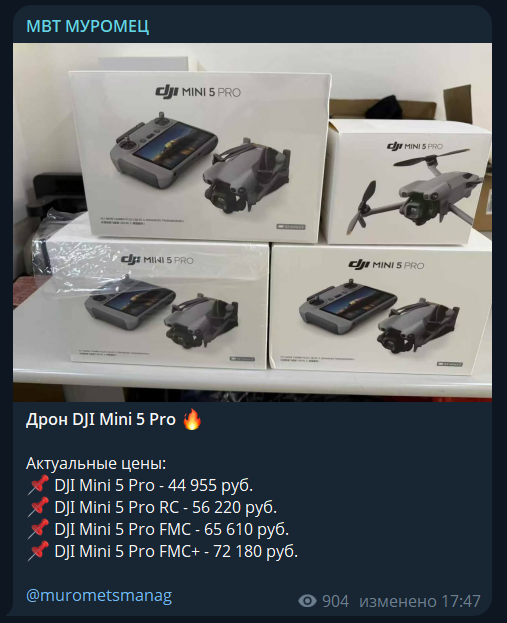Click the pushpin beside the FMC+ 72 180 line
Screen dimensions: 507x623
click(38, 551)
